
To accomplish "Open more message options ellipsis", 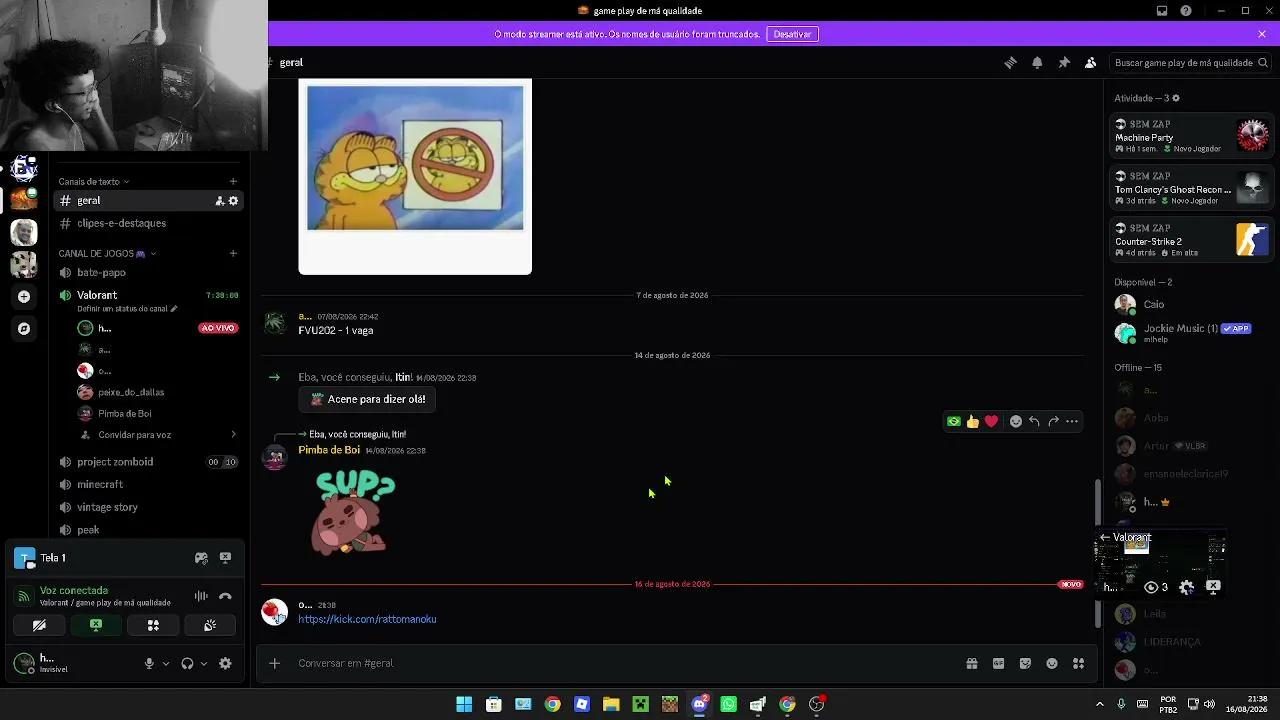I will click(1072, 421).
